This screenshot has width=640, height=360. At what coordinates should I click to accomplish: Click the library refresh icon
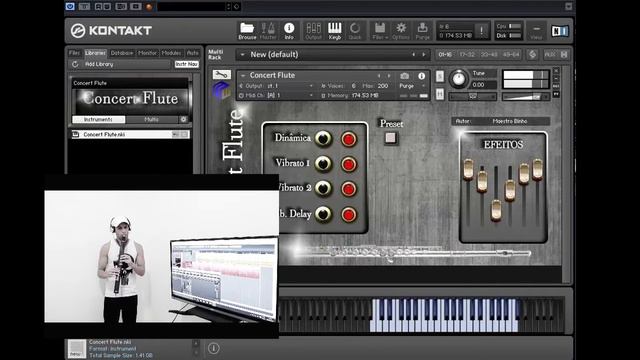75,64
